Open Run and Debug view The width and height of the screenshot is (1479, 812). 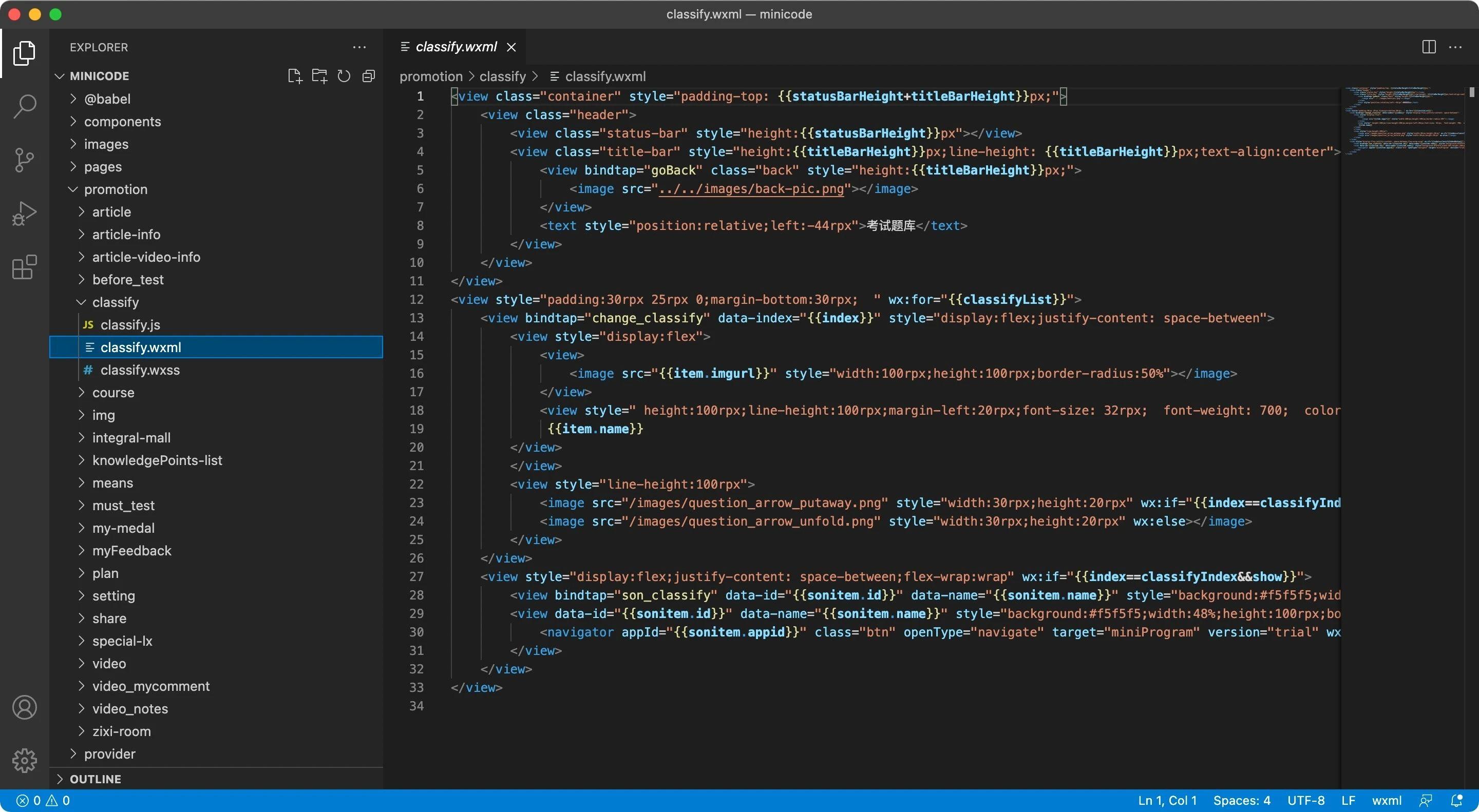[x=24, y=214]
